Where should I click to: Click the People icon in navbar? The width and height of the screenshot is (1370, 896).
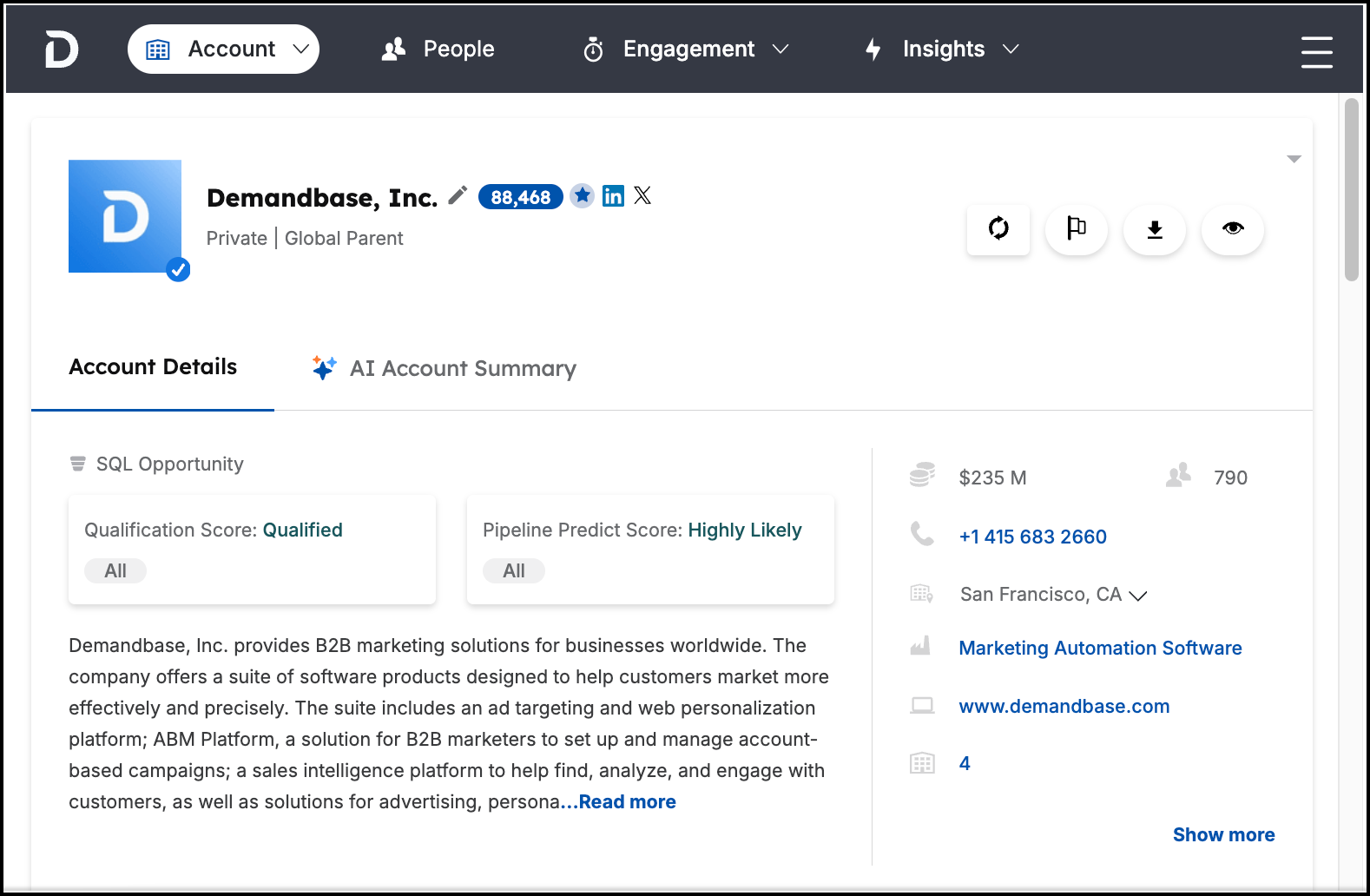coord(394,49)
